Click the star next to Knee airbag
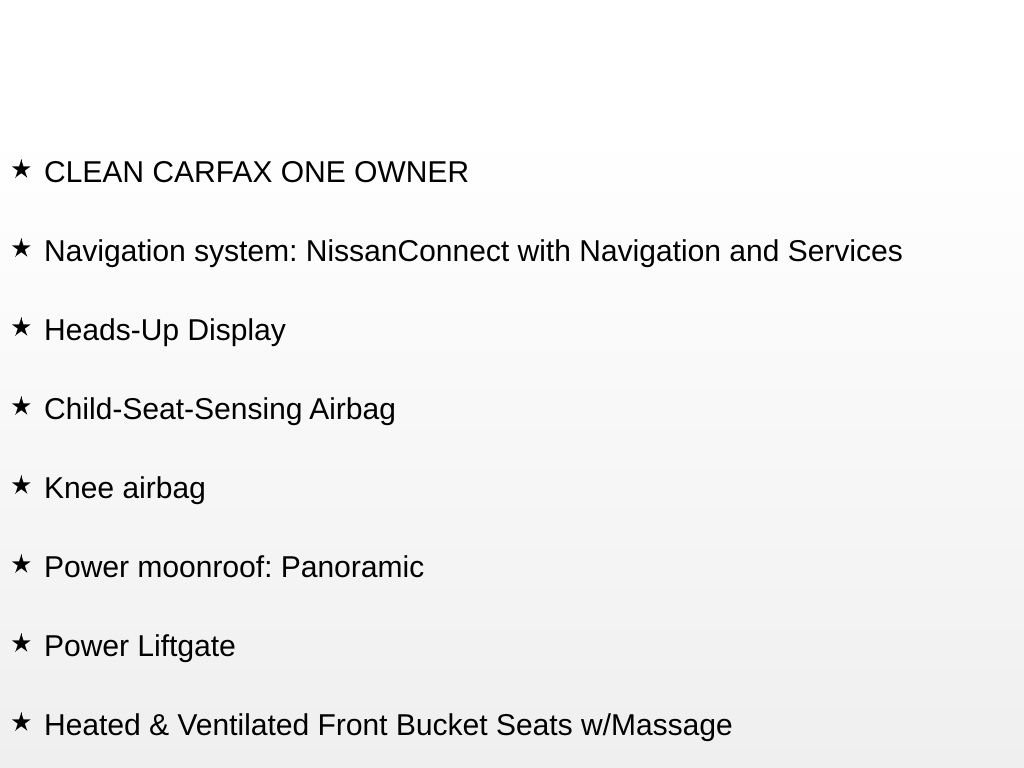This screenshot has height=768, width=1024. click(22, 485)
